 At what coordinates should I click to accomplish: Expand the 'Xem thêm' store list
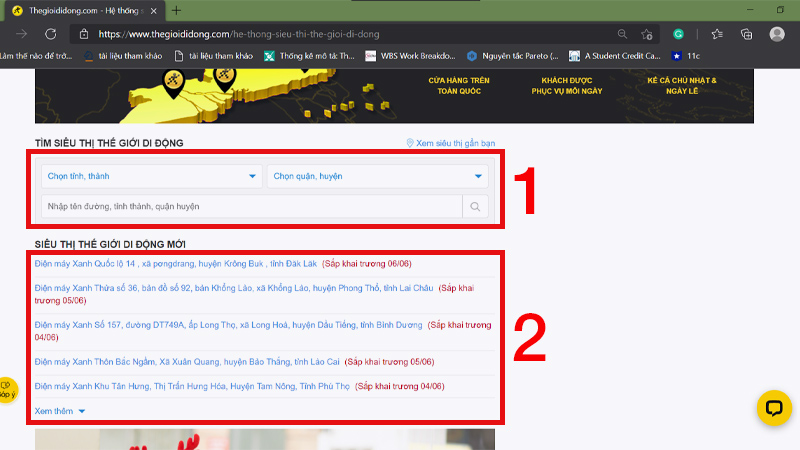[x=60, y=411]
